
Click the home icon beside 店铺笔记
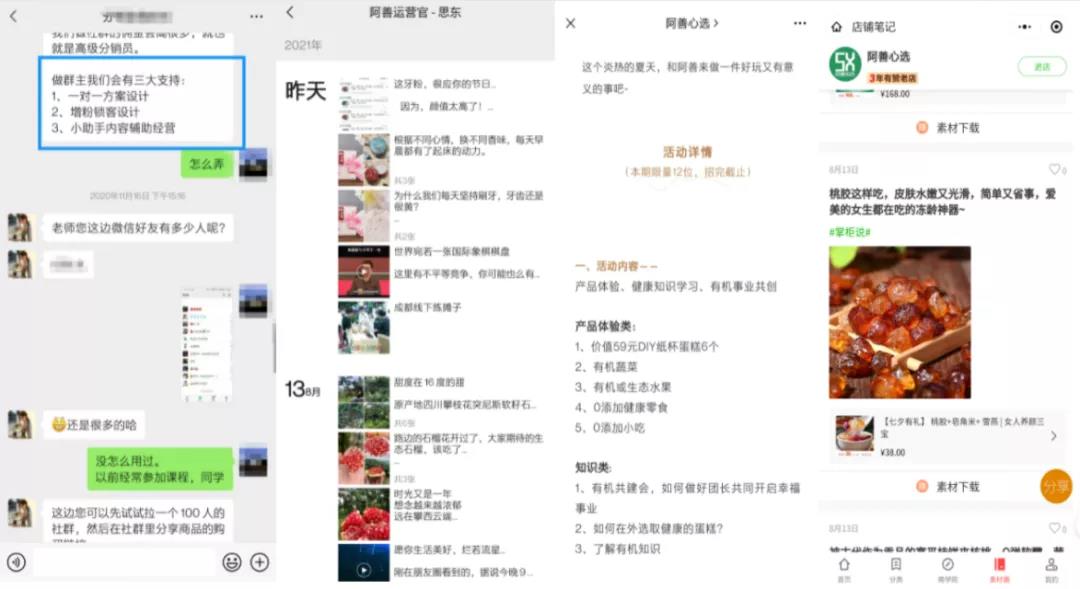point(836,26)
